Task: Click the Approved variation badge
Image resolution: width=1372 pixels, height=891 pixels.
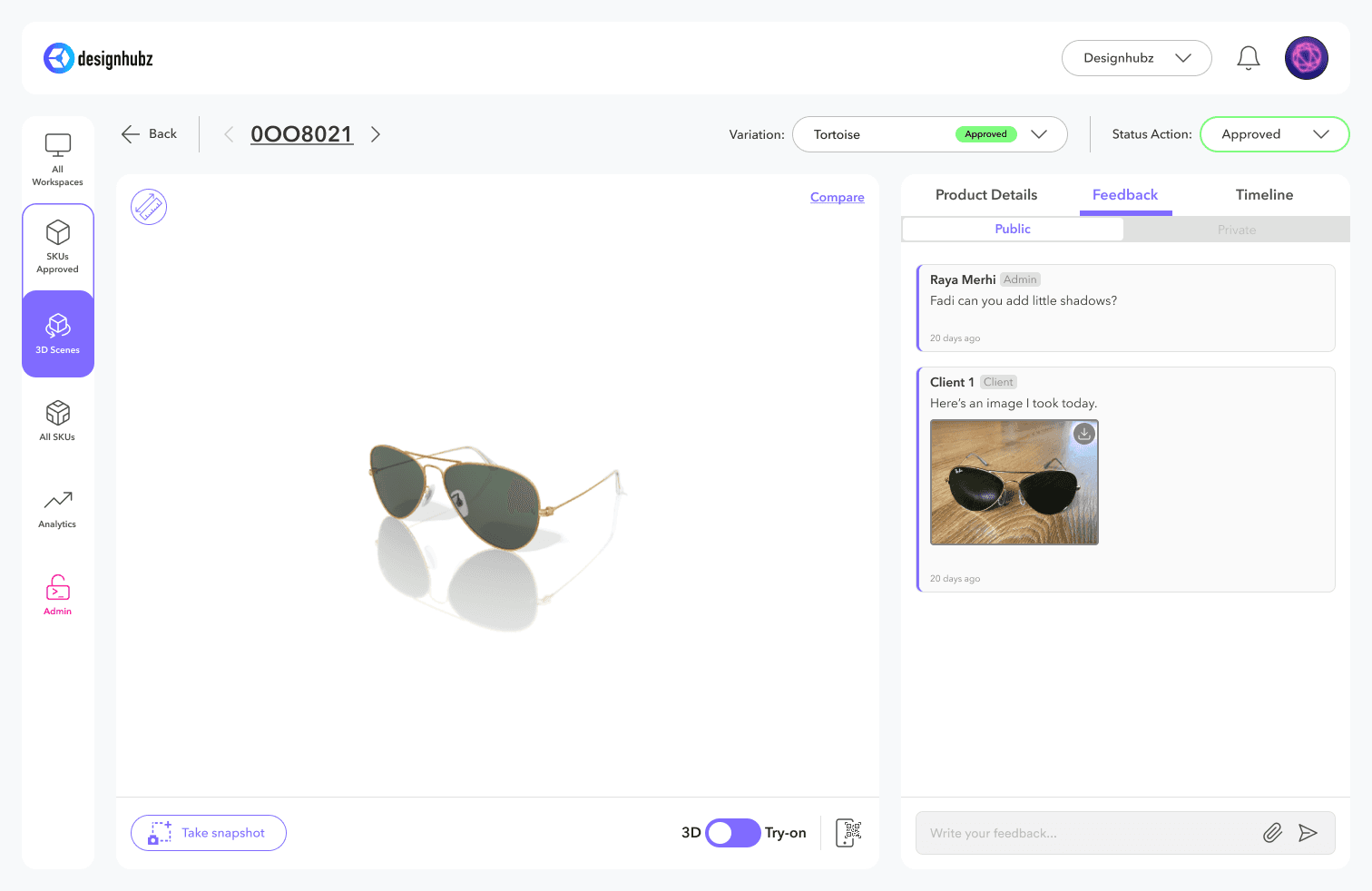Action: click(x=986, y=134)
